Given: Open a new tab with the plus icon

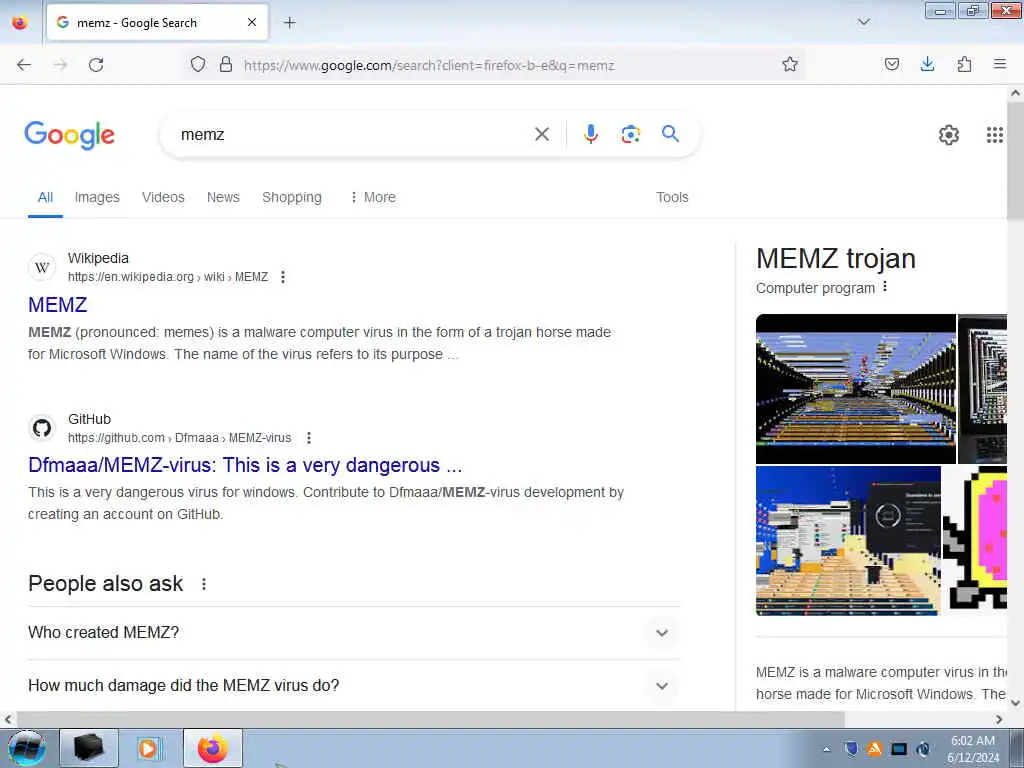Looking at the screenshot, I should pos(290,22).
